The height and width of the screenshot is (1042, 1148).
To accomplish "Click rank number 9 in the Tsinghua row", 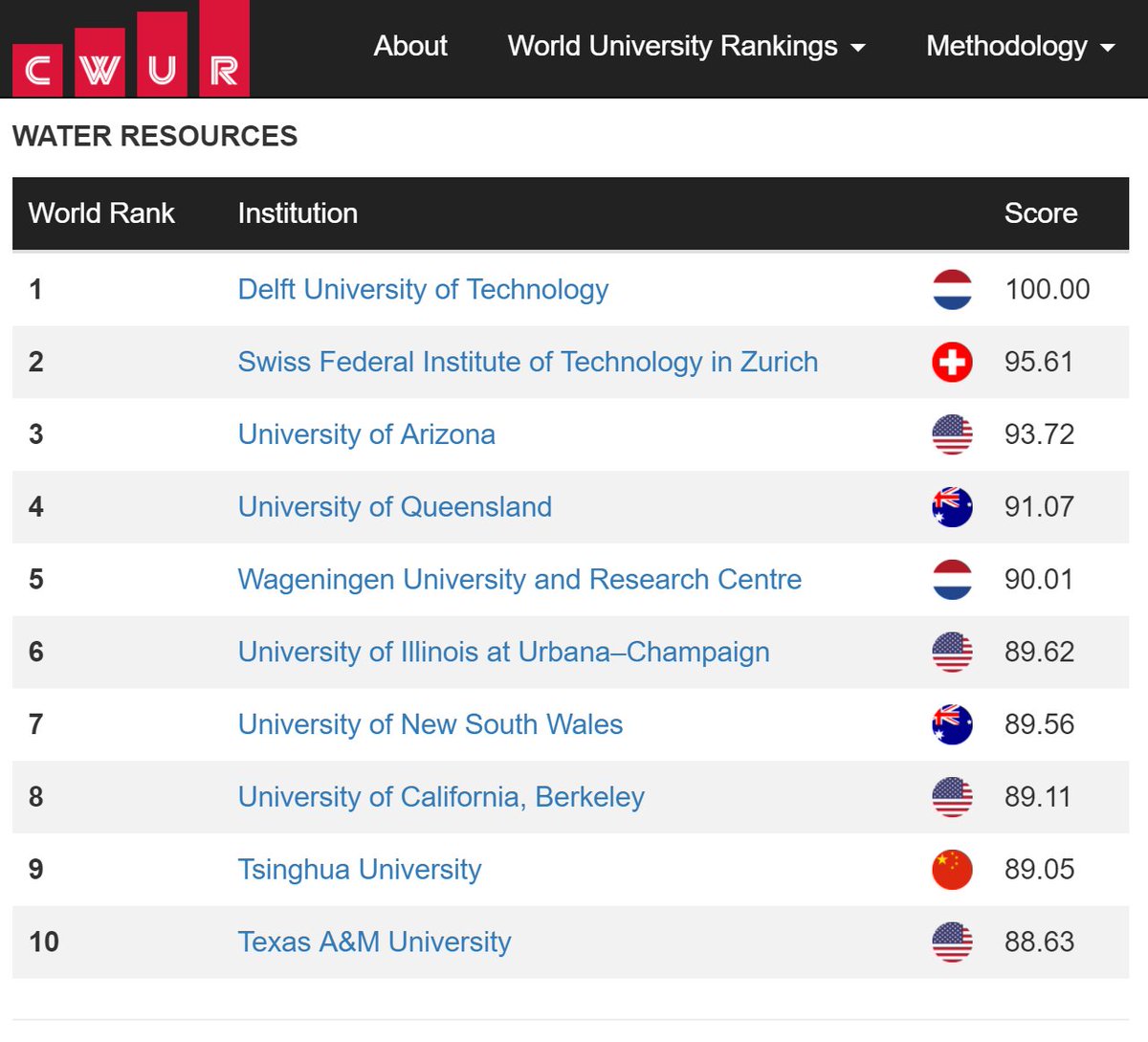I will click(36, 869).
